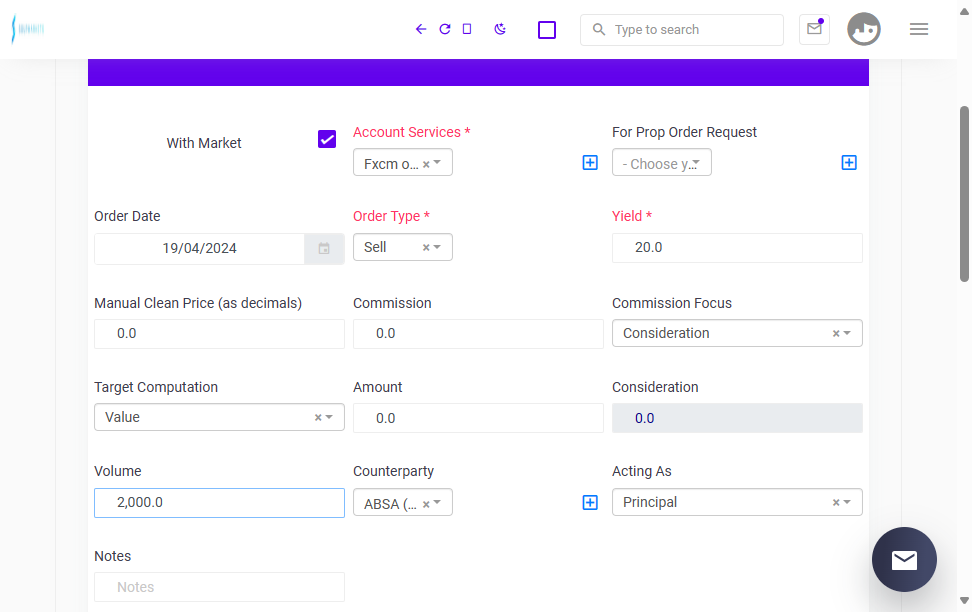972x612 pixels.
Task: Click the page vertical scrollbar thumb
Action: [964, 193]
